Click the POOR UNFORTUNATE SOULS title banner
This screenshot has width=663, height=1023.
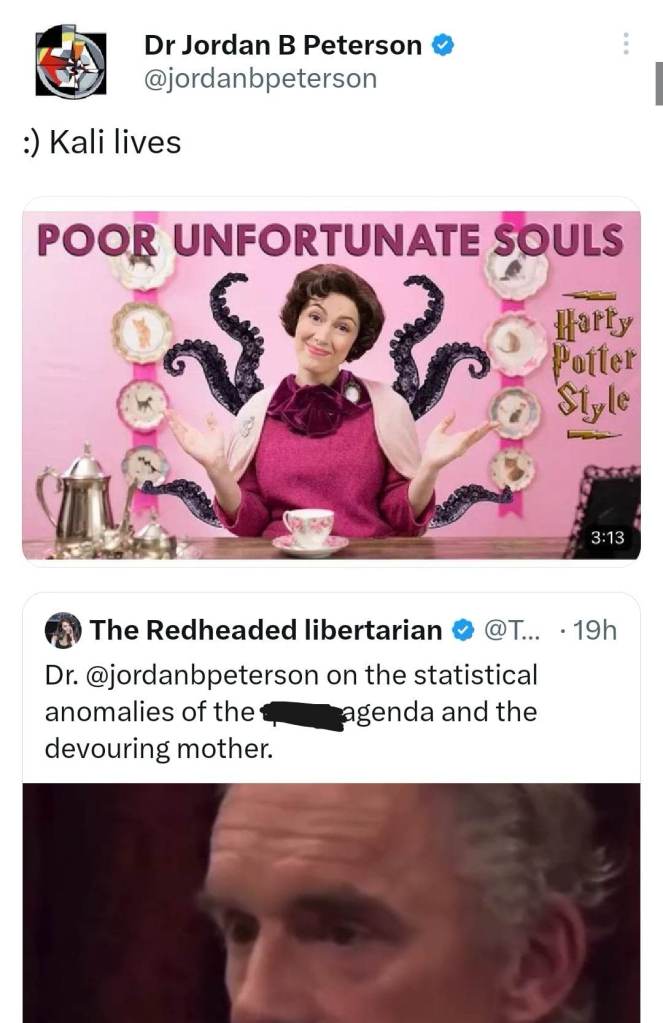pyautogui.click(x=330, y=239)
